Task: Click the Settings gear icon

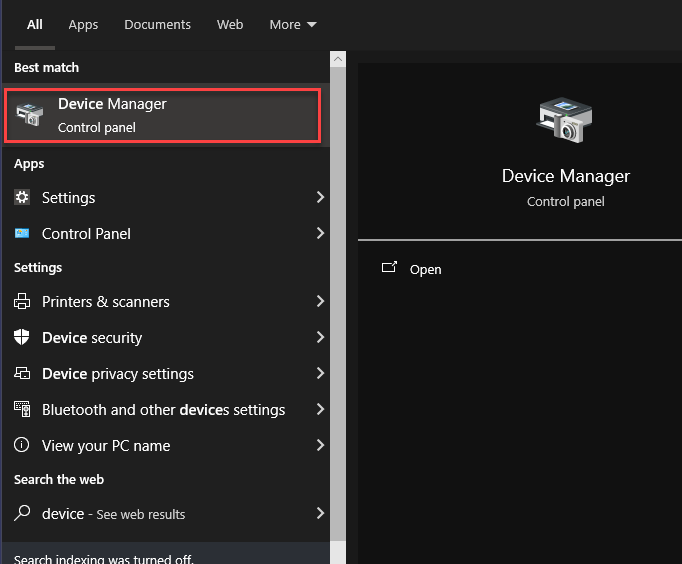Action: pyautogui.click(x=22, y=198)
